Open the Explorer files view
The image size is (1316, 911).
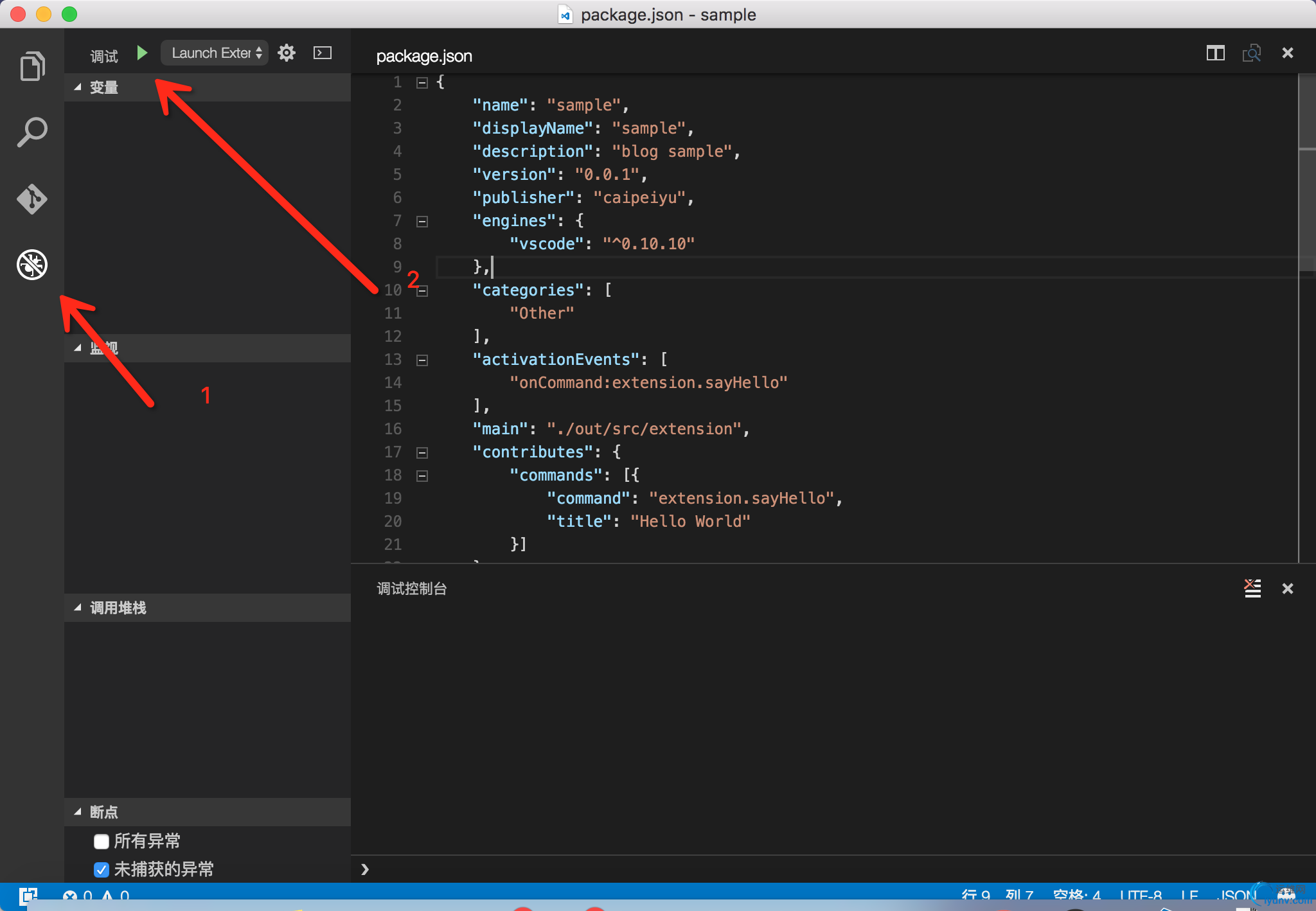tap(32, 66)
